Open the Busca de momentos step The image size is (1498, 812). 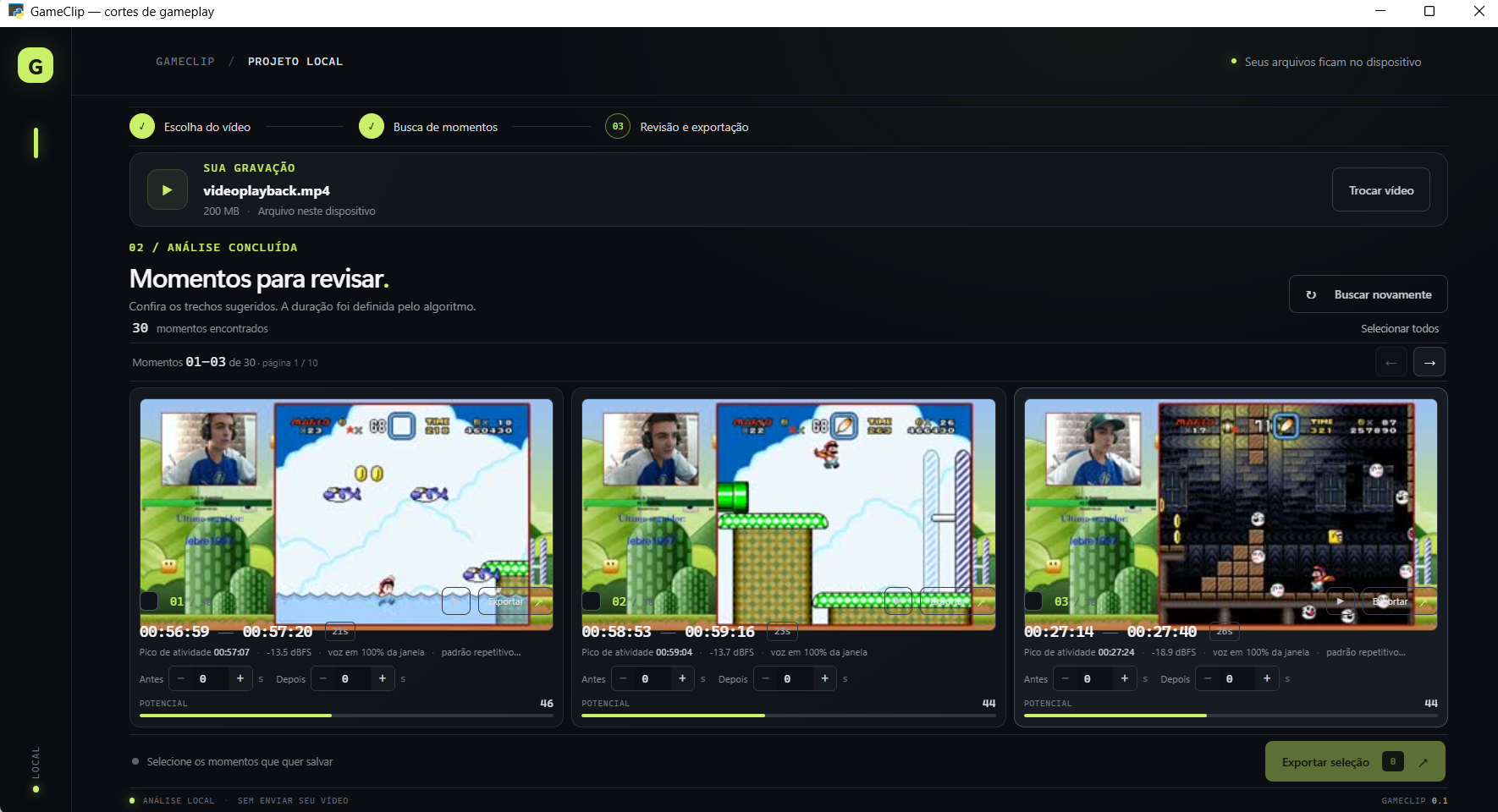(428, 127)
